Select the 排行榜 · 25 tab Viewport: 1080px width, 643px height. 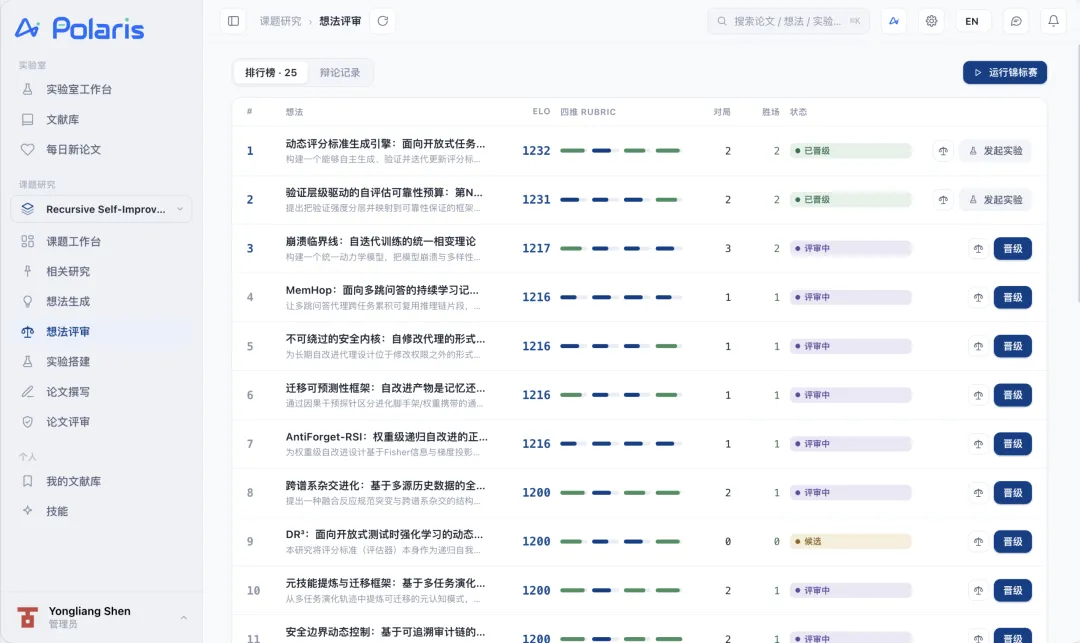pyautogui.click(x=271, y=72)
